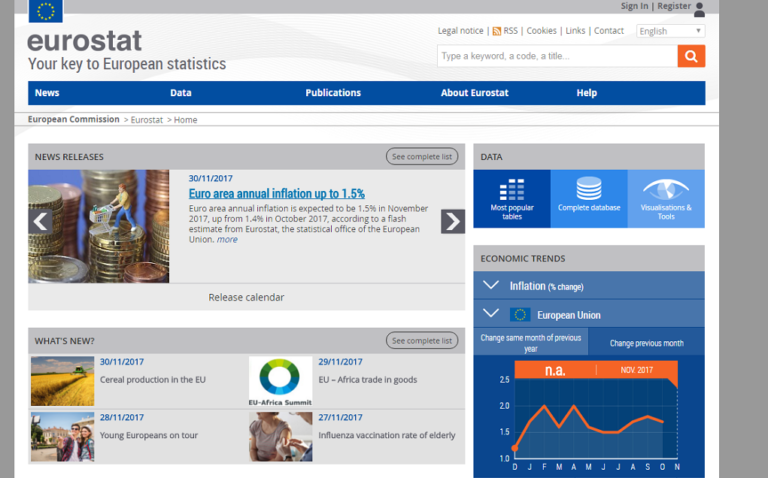Viewport: 768px width, 478px height.
Task: Click the coins shopping cart news image
Action: [98, 226]
